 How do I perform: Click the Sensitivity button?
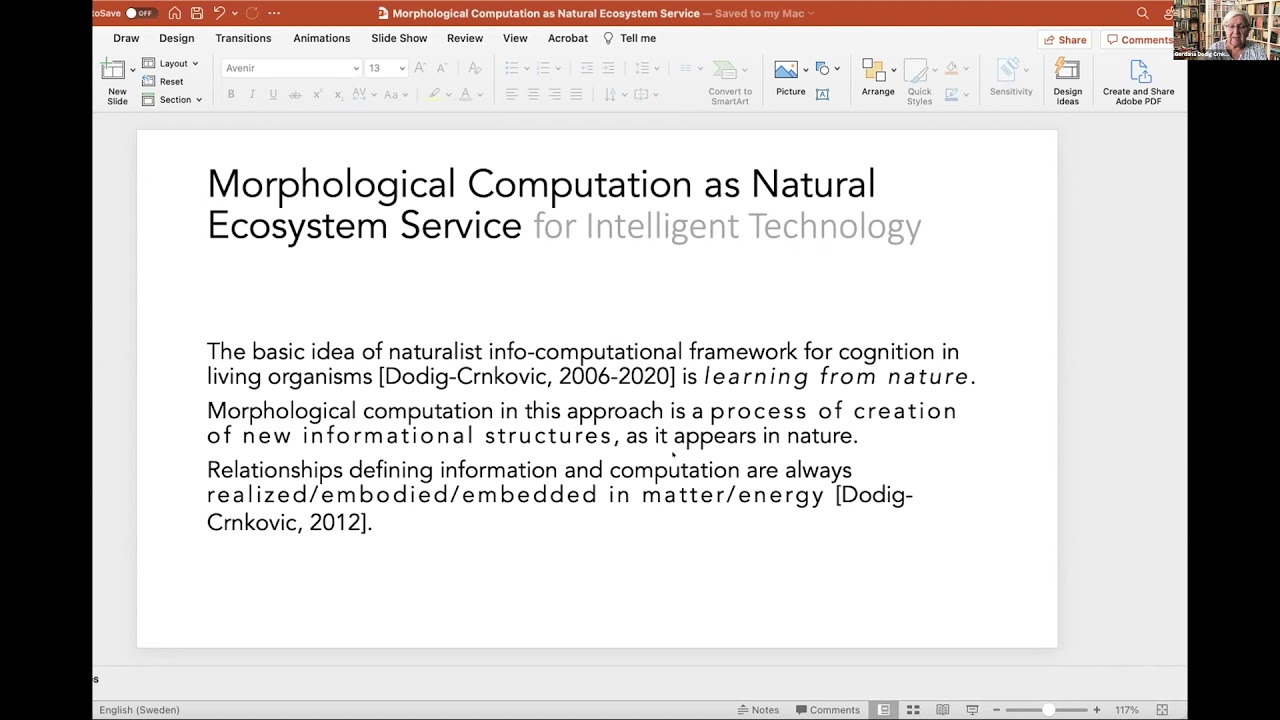pos(1011,79)
